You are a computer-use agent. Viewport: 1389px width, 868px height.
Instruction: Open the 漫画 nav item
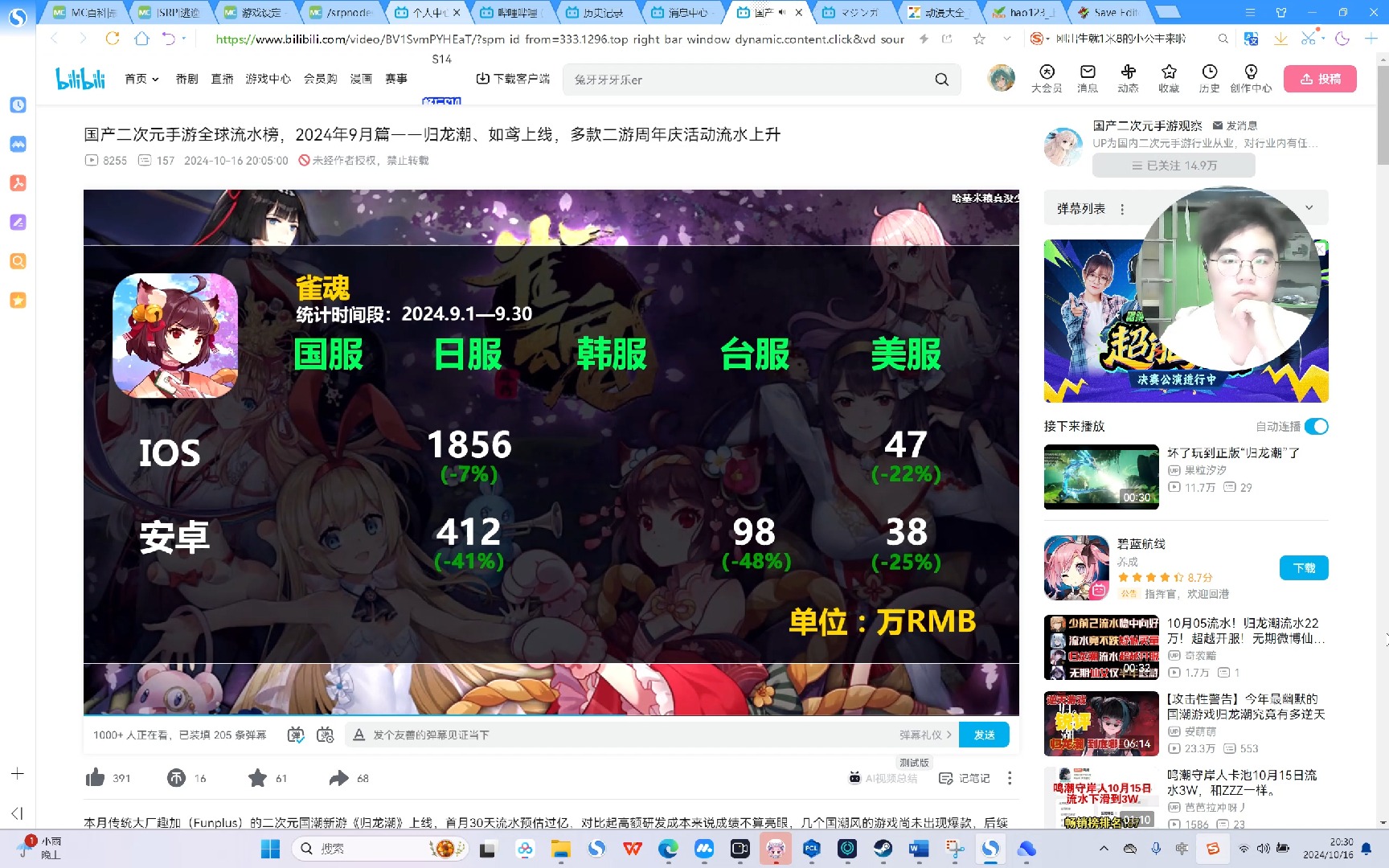click(x=361, y=79)
